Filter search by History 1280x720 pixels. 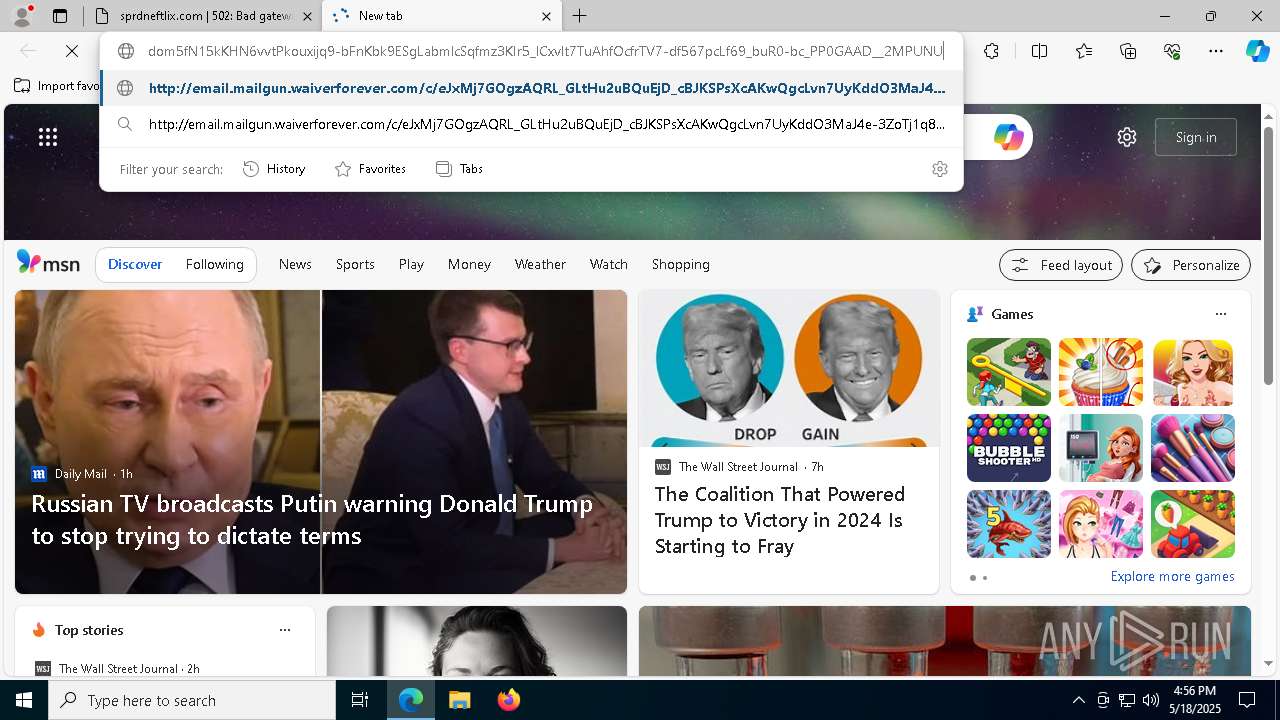(275, 169)
